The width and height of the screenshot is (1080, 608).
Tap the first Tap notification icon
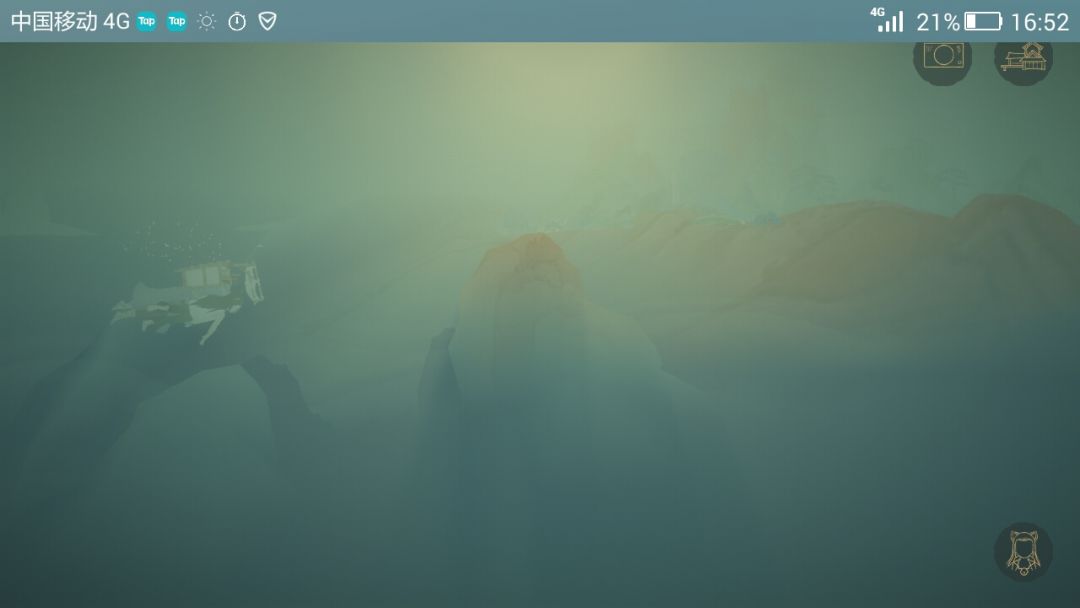coord(146,21)
